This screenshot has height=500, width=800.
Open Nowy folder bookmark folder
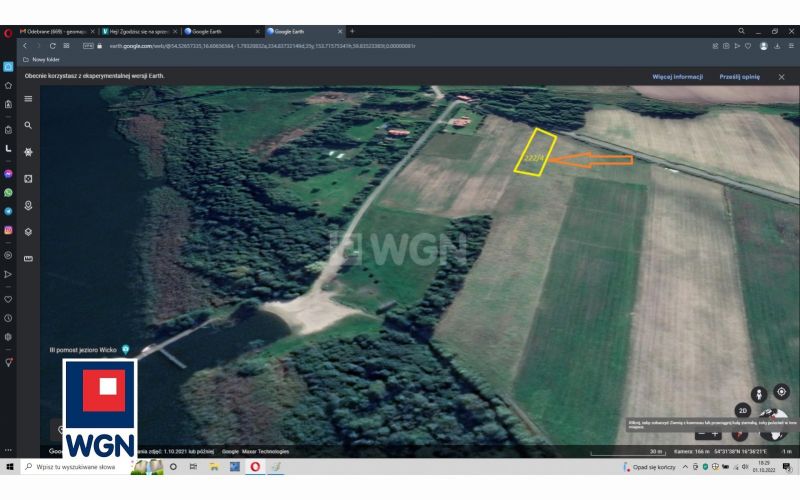click(41, 60)
